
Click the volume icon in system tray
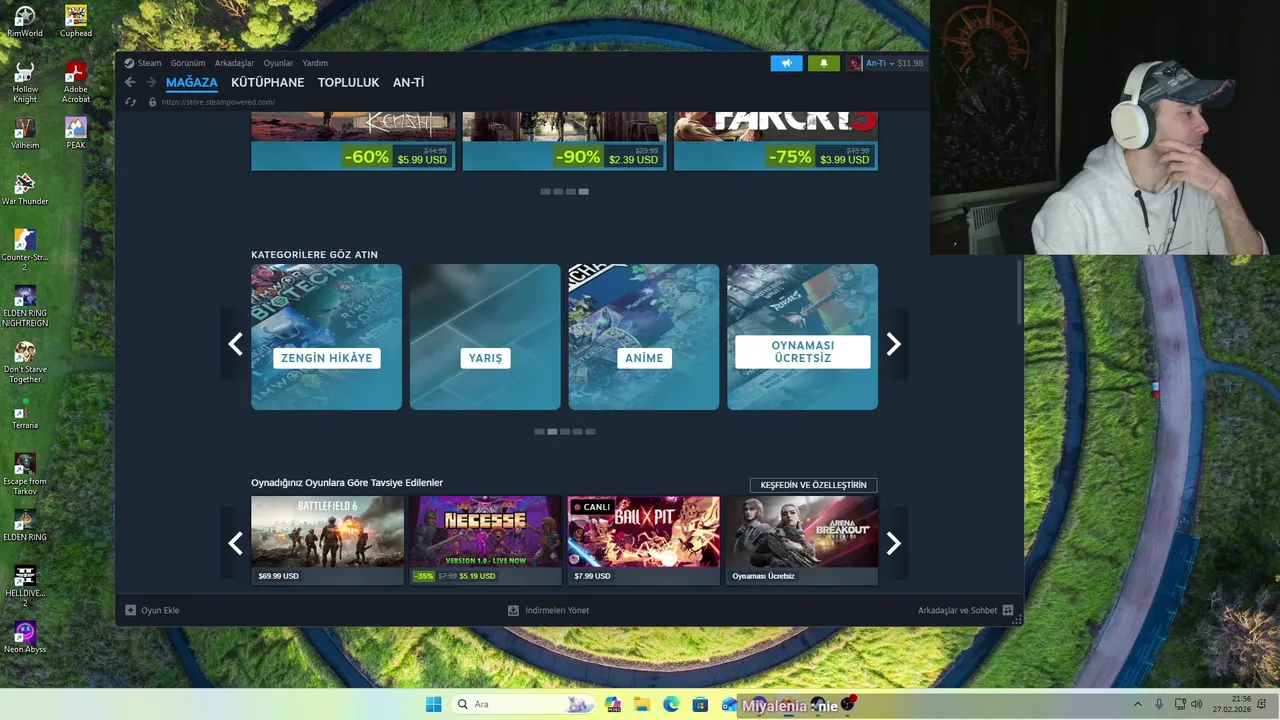pyautogui.click(x=1197, y=705)
